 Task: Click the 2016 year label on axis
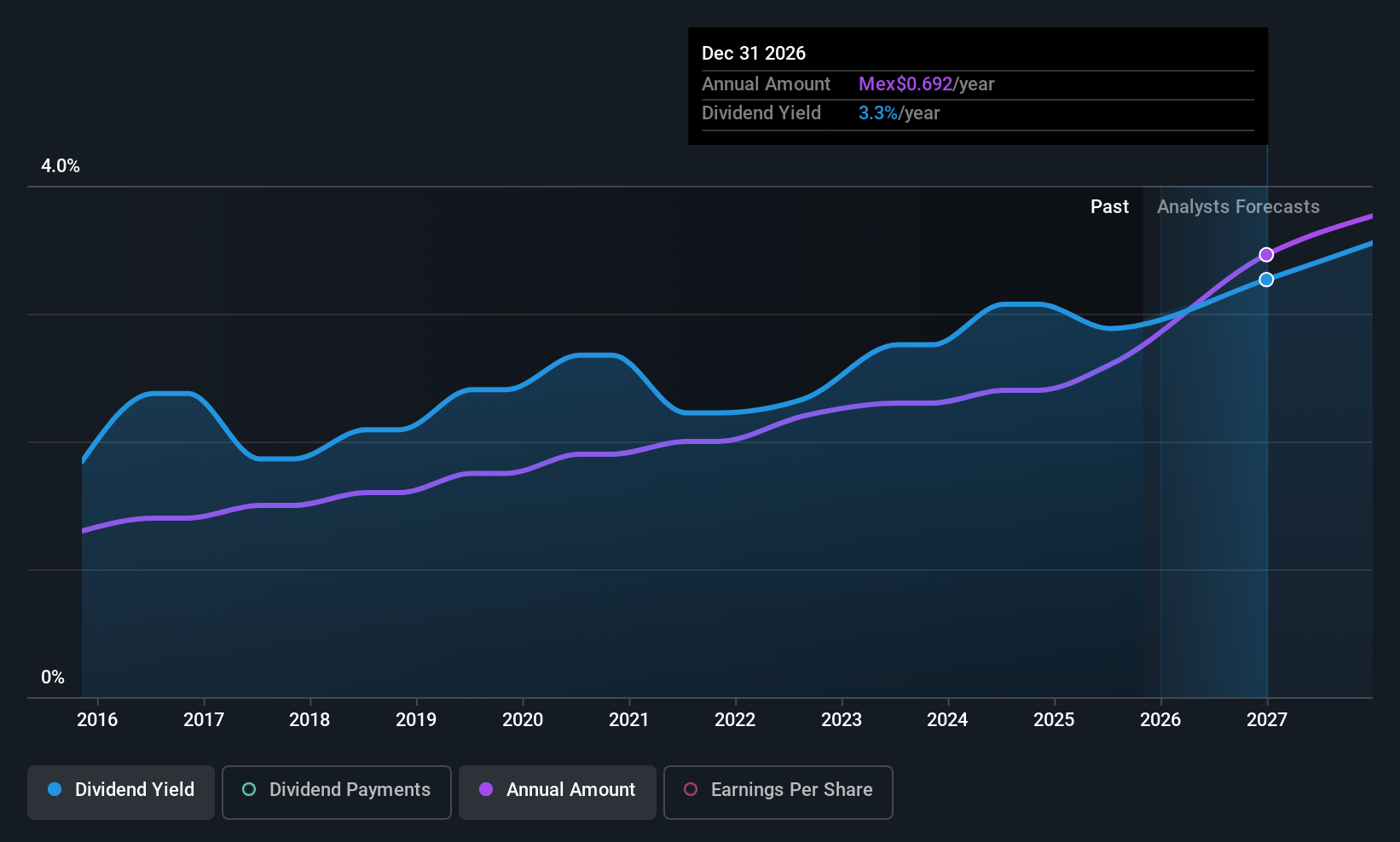point(97,720)
